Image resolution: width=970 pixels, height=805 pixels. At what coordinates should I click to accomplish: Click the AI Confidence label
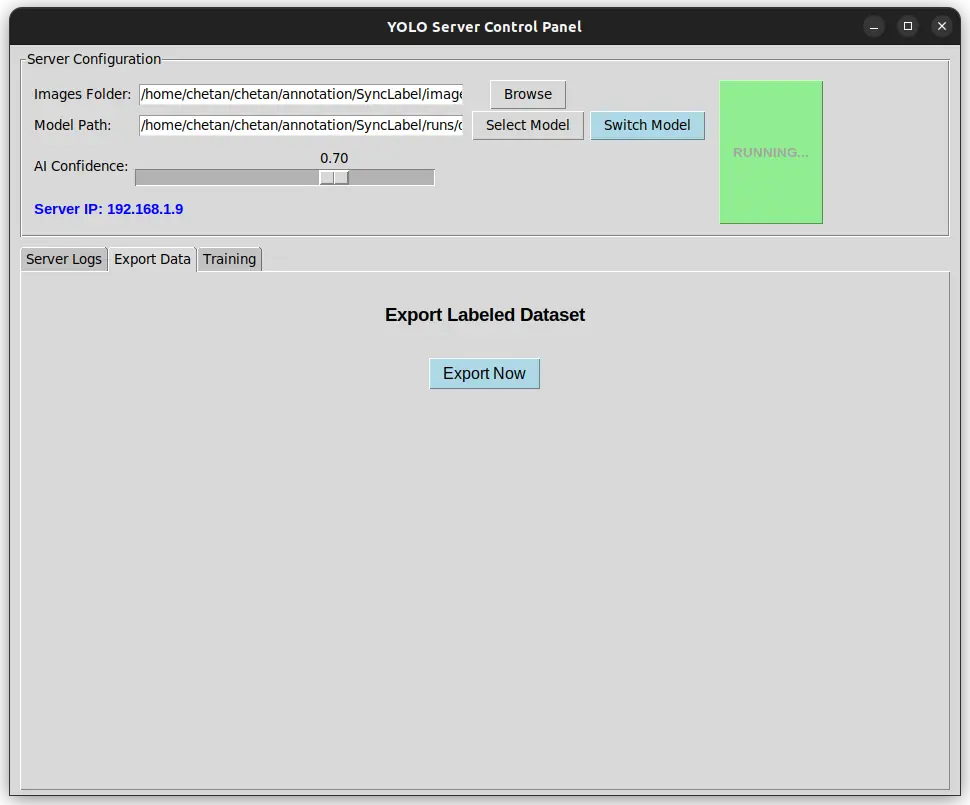tap(81, 166)
